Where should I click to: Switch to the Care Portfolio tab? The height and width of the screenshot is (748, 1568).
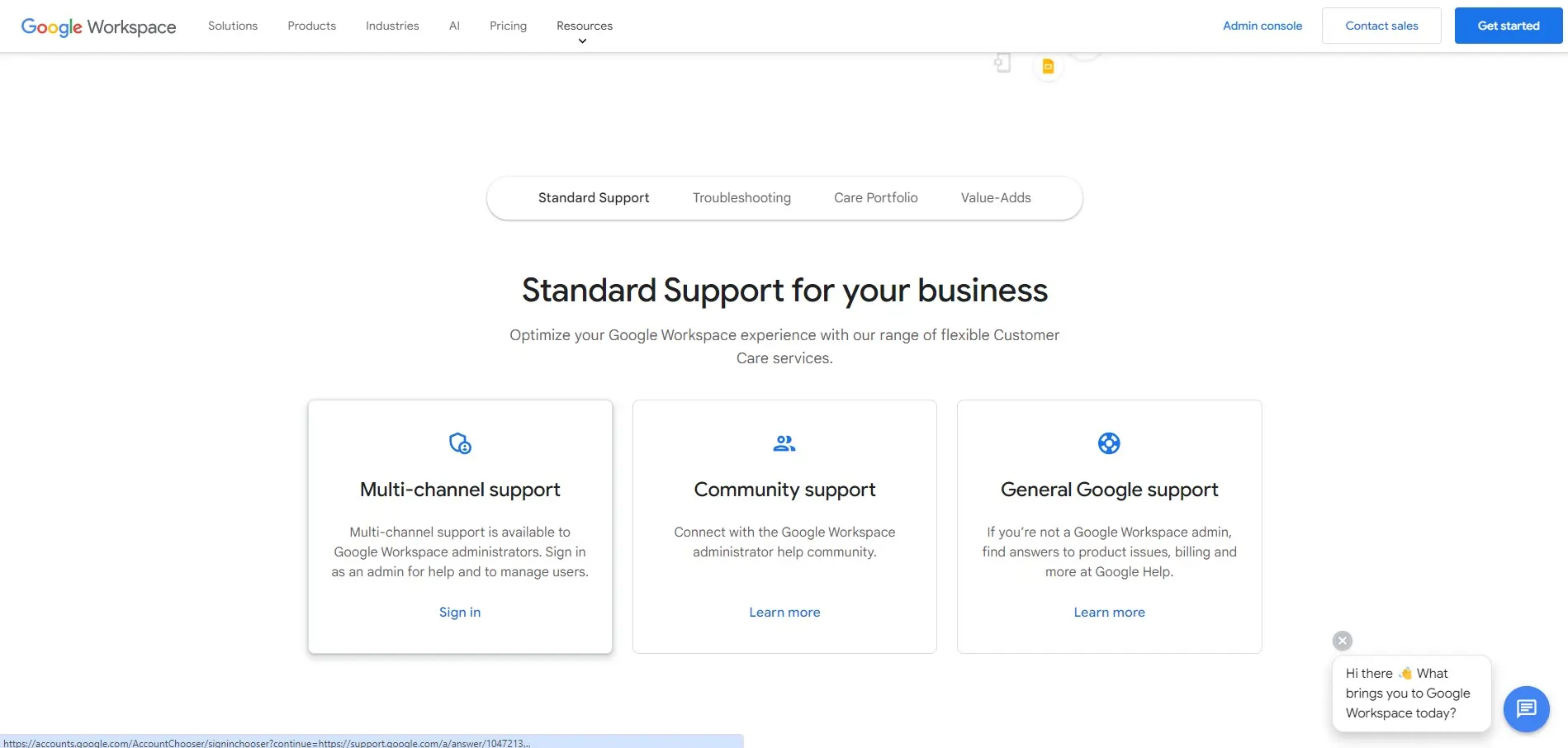point(876,198)
